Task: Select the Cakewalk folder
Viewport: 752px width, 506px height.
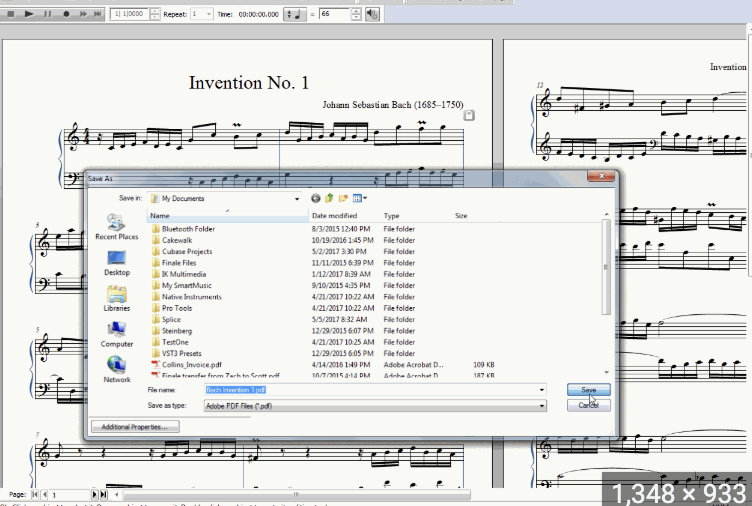Action: pyautogui.click(x=176, y=240)
